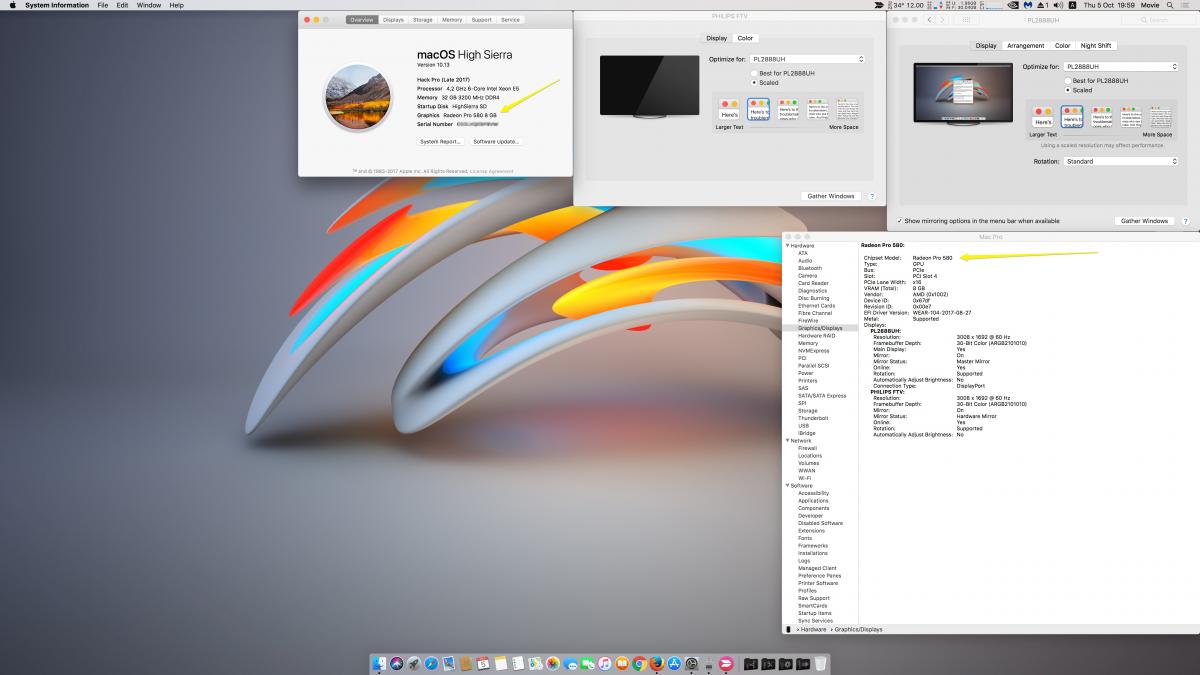The height and width of the screenshot is (675, 1200).
Task: Choose Larger Text scaling thumbnail in PL2888UH window
Action: pyautogui.click(x=1044, y=117)
